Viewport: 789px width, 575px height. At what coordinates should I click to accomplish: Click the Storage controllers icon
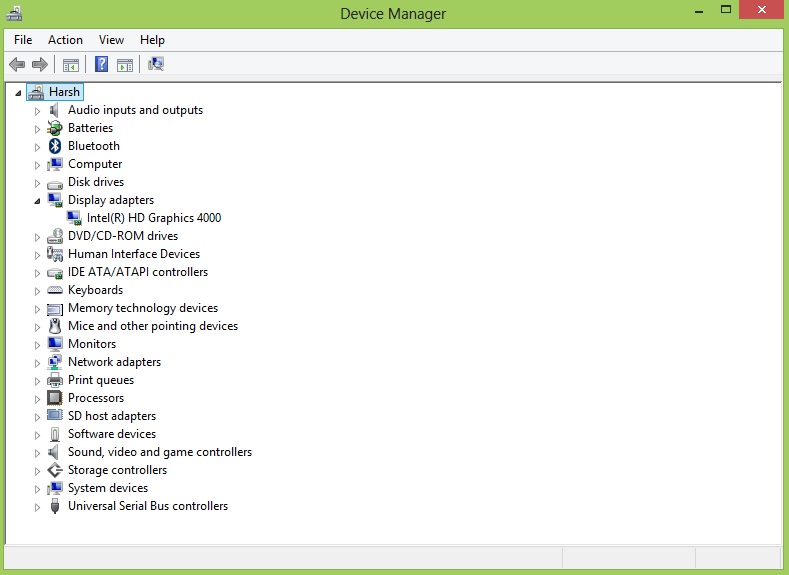tap(55, 470)
